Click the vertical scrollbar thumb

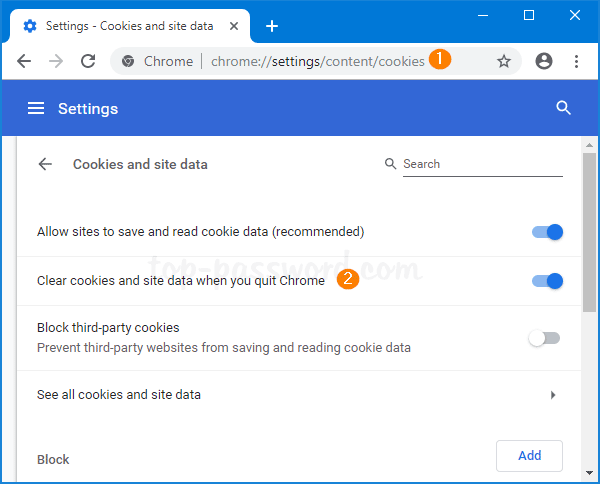pos(589,230)
